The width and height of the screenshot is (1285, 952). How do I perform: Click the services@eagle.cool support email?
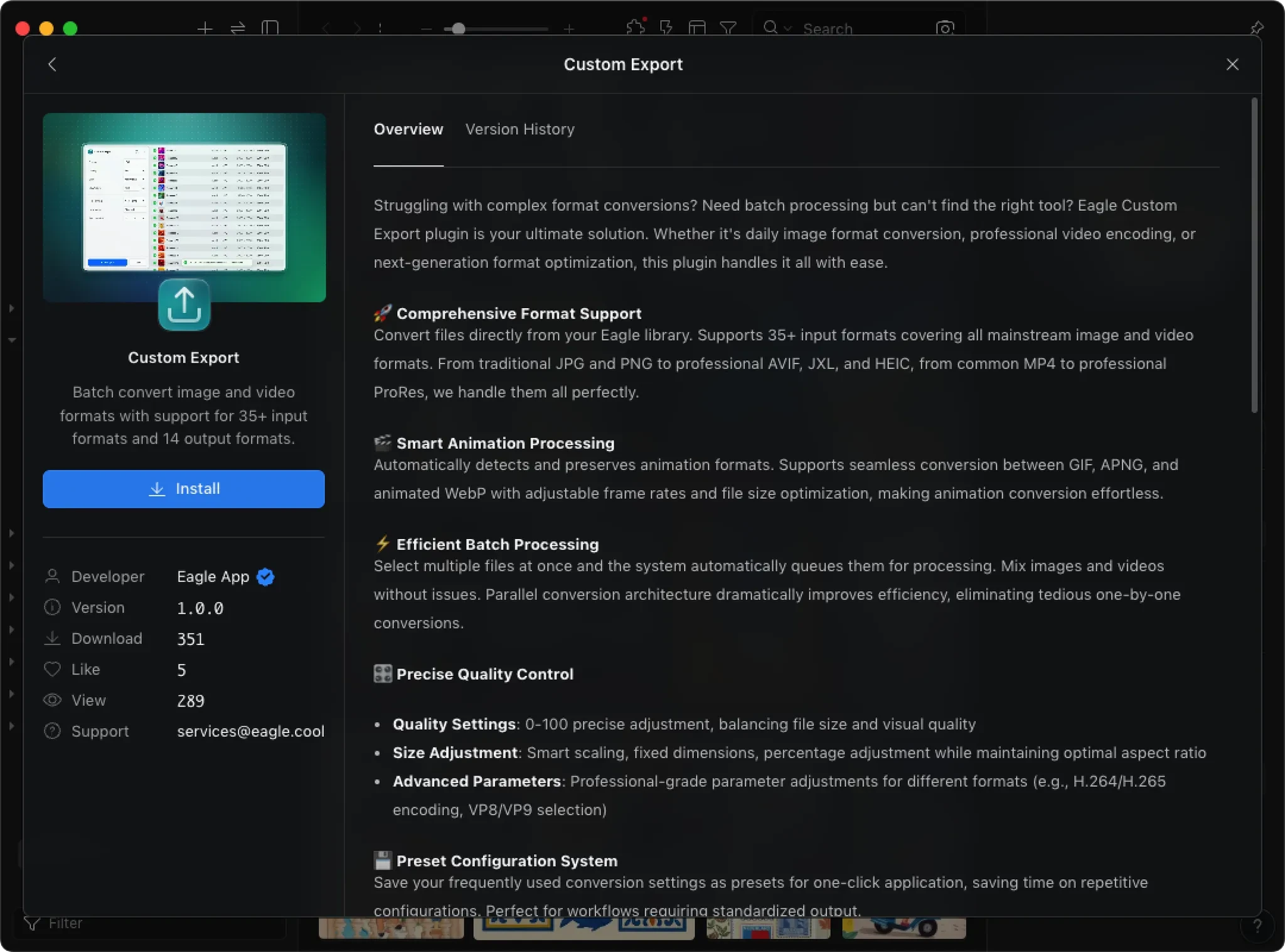point(251,731)
